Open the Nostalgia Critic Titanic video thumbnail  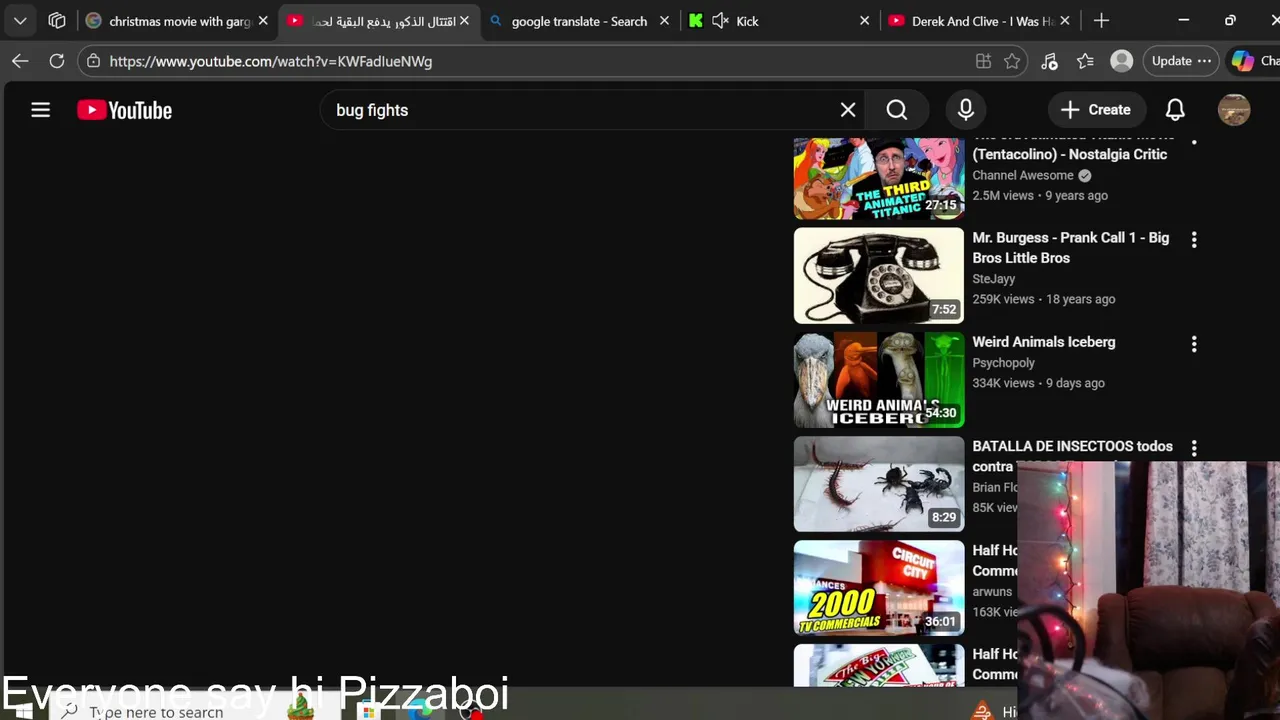879,178
